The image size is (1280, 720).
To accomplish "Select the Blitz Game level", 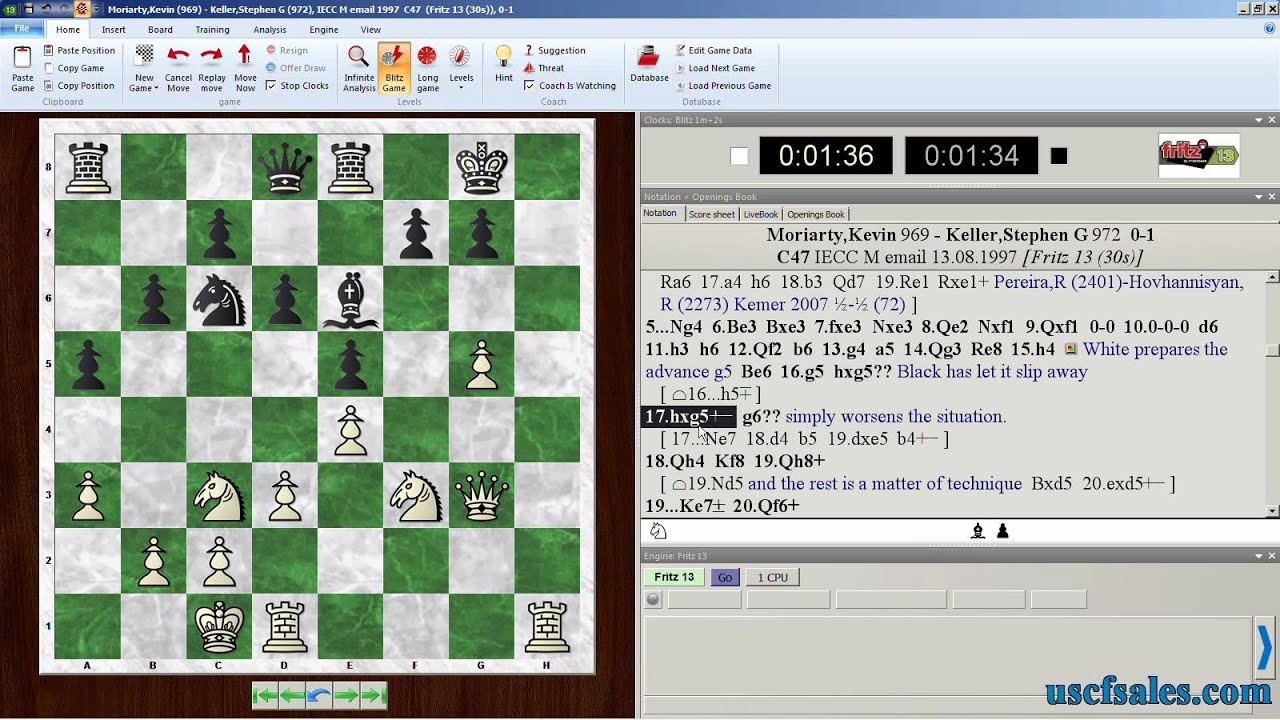I will (x=394, y=68).
